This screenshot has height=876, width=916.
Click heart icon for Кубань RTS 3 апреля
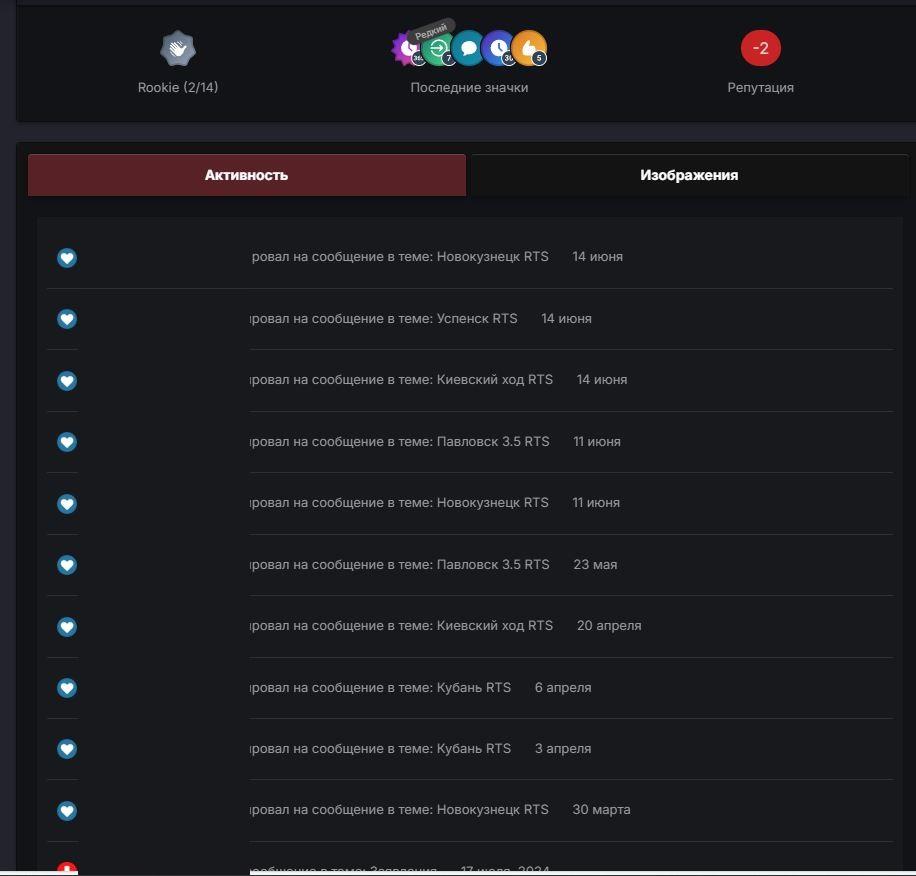pos(67,749)
